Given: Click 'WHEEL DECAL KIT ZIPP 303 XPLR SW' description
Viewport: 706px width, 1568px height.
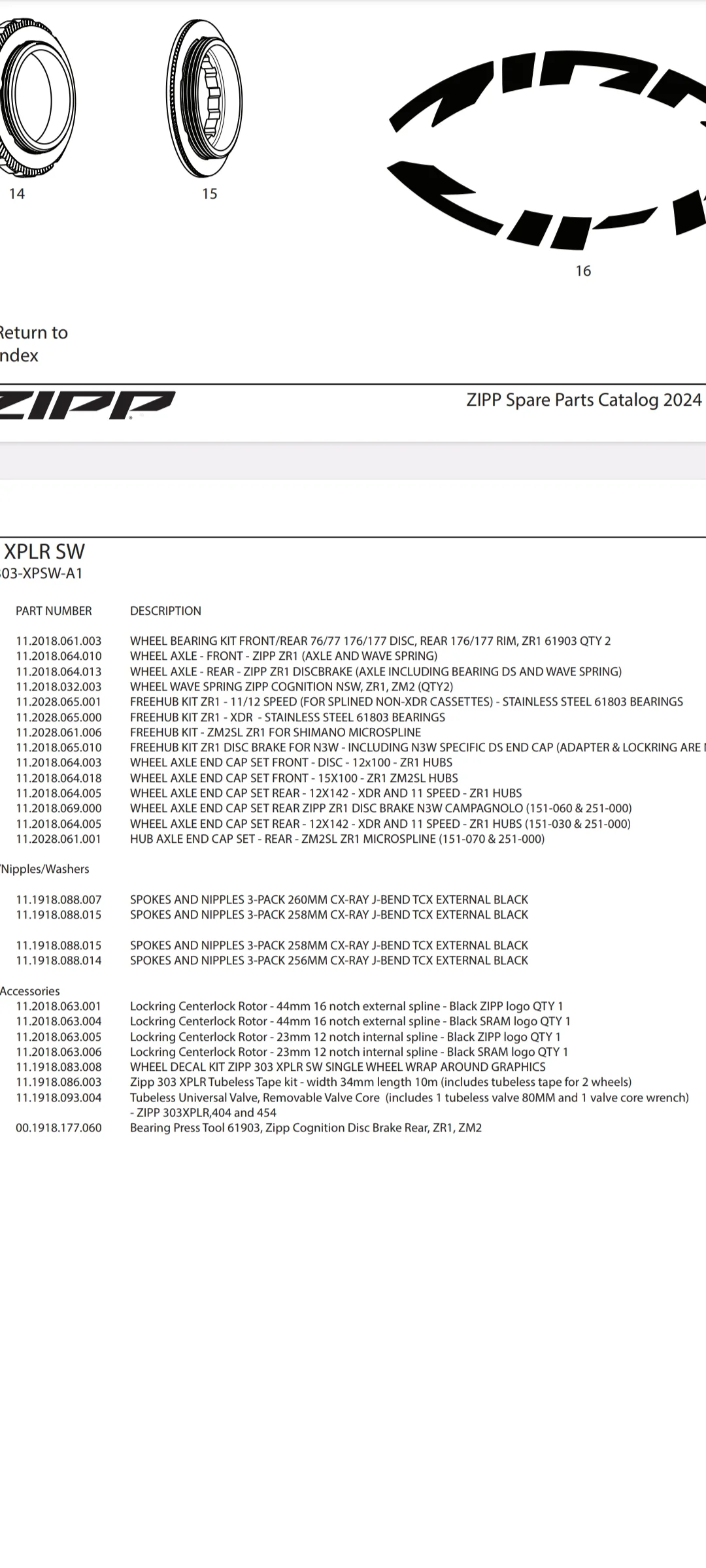Looking at the screenshot, I should (x=338, y=1067).
